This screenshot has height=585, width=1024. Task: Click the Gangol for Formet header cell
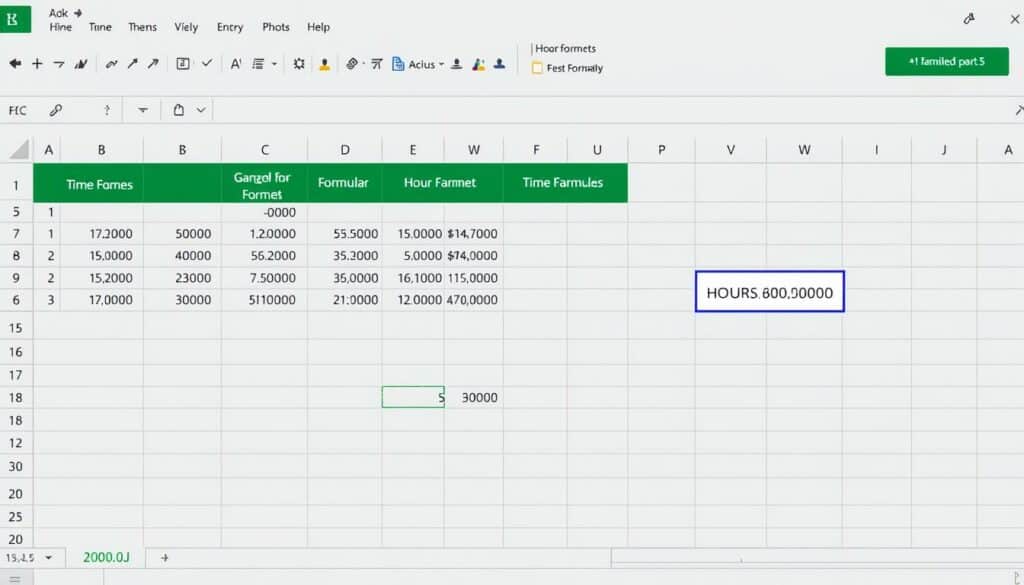click(x=262, y=185)
